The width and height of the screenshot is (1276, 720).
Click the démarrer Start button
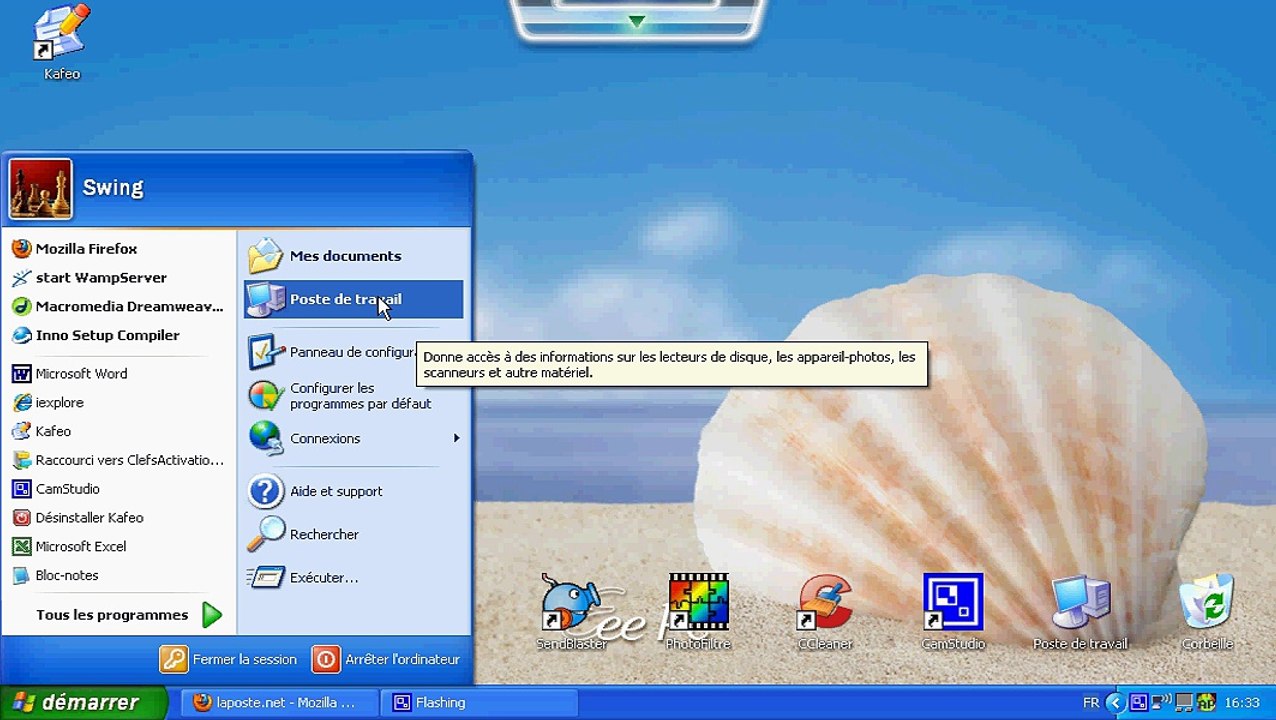83,703
